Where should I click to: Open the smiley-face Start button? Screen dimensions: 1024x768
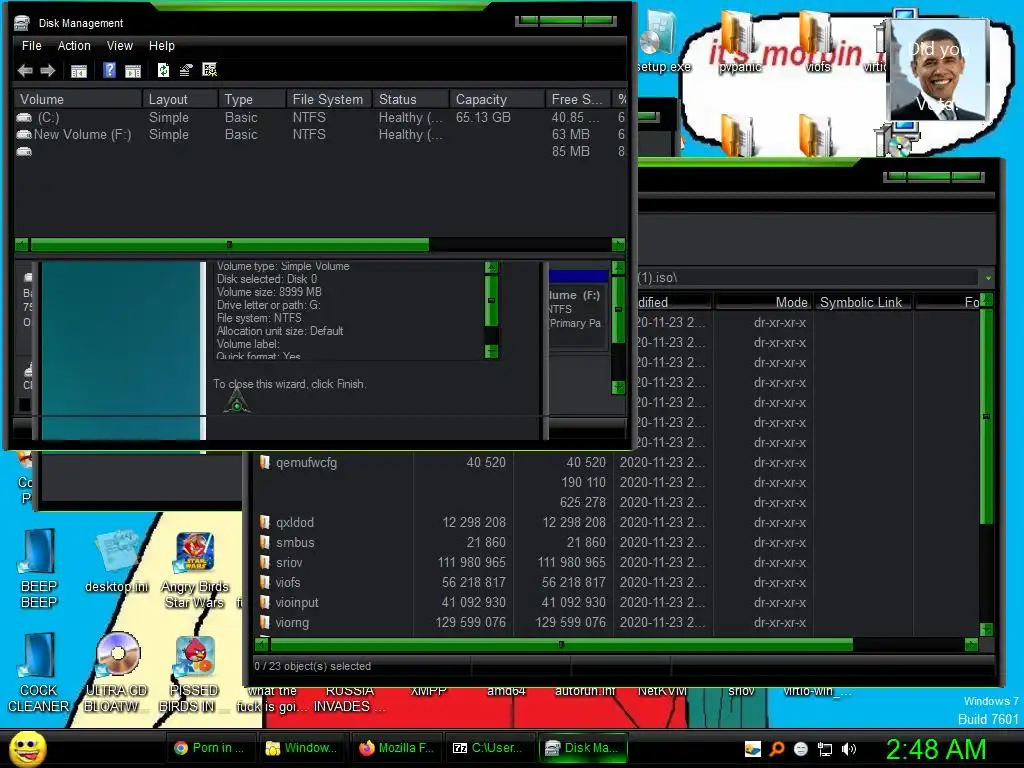[x=28, y=748]
